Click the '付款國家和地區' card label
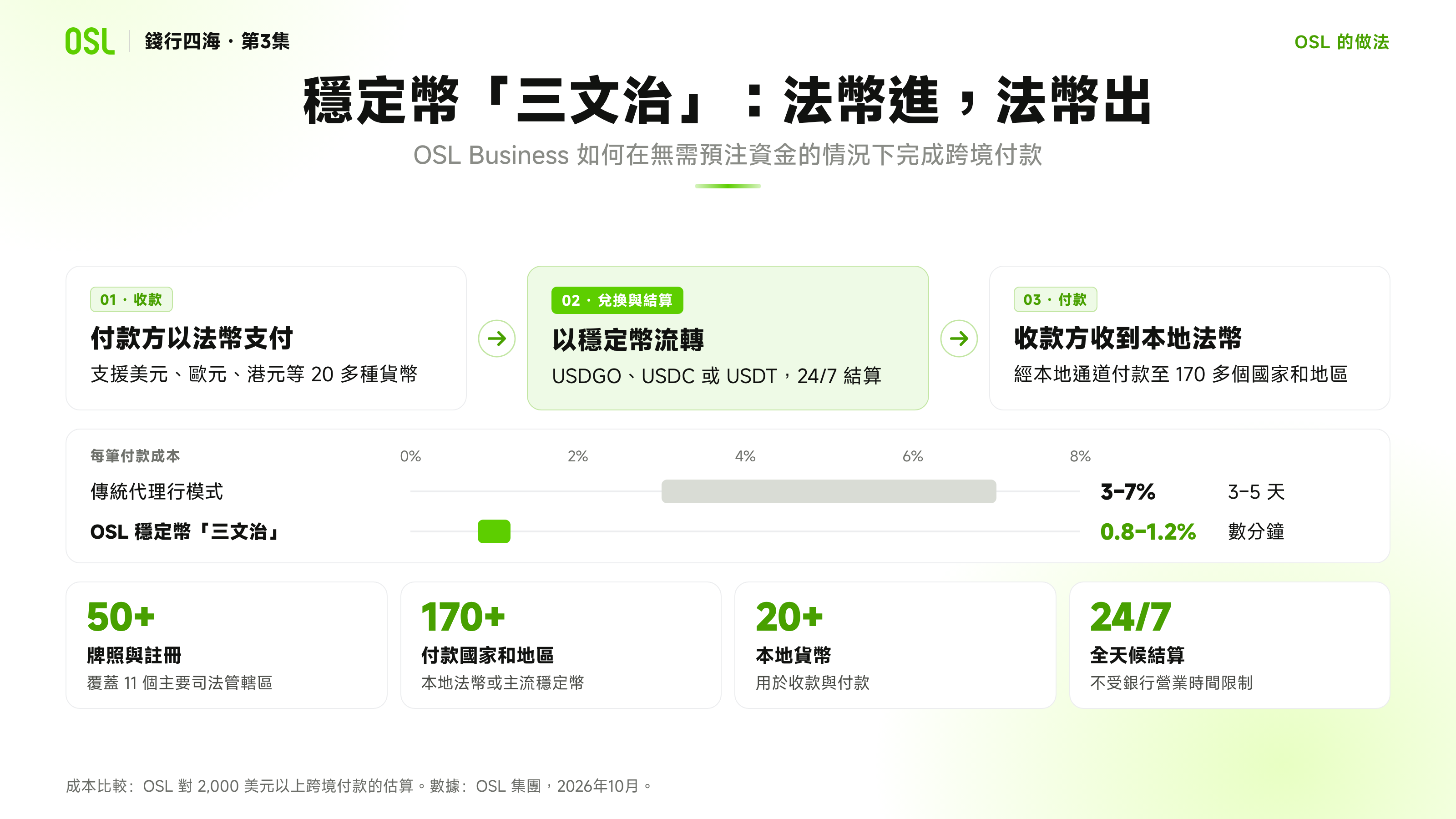1456x819 pixels. pyautogui.click(x=487, y=655)
